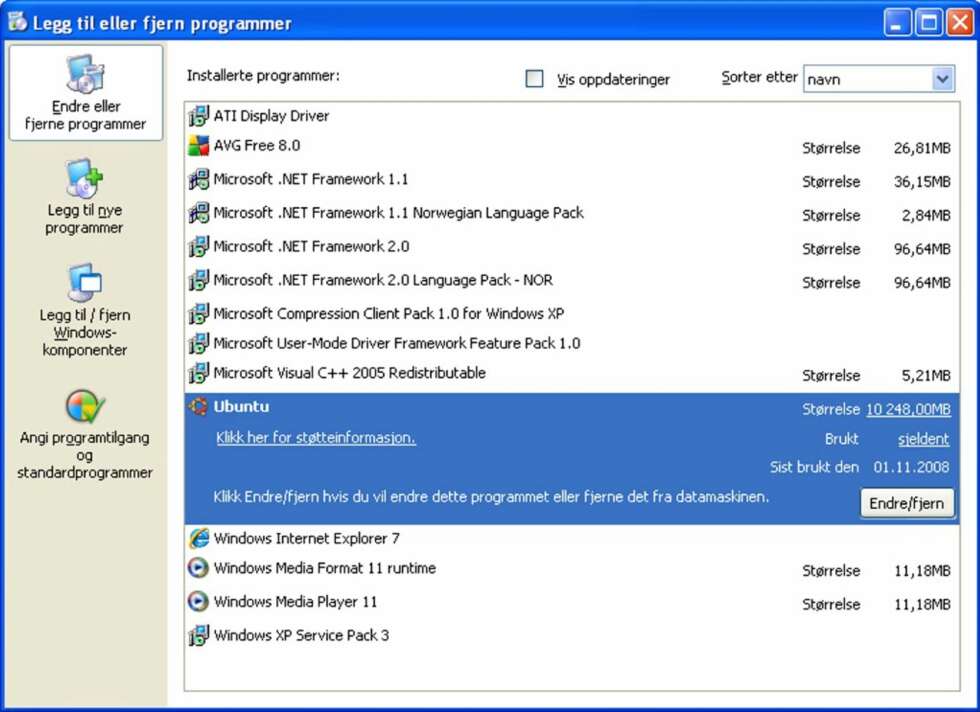
Task: Click the User-Mode Driver Framework icon
Action: coord(198,343)
